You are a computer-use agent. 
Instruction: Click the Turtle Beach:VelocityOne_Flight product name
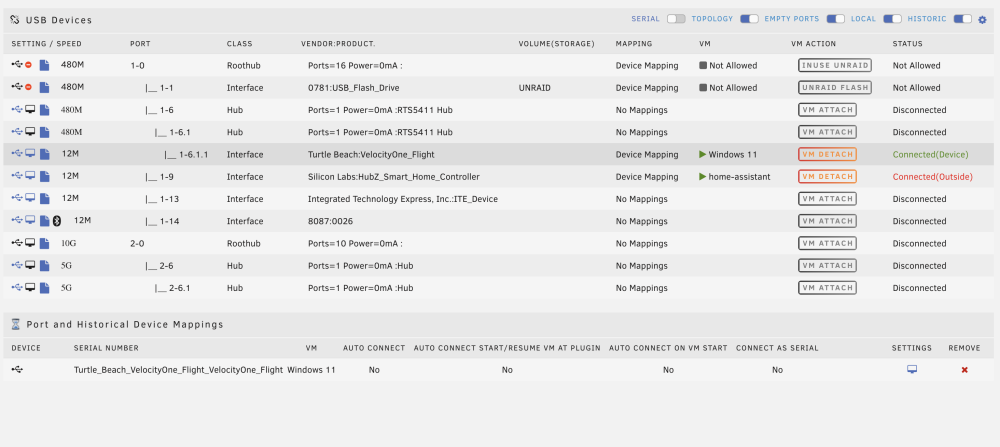click(371, 154)
